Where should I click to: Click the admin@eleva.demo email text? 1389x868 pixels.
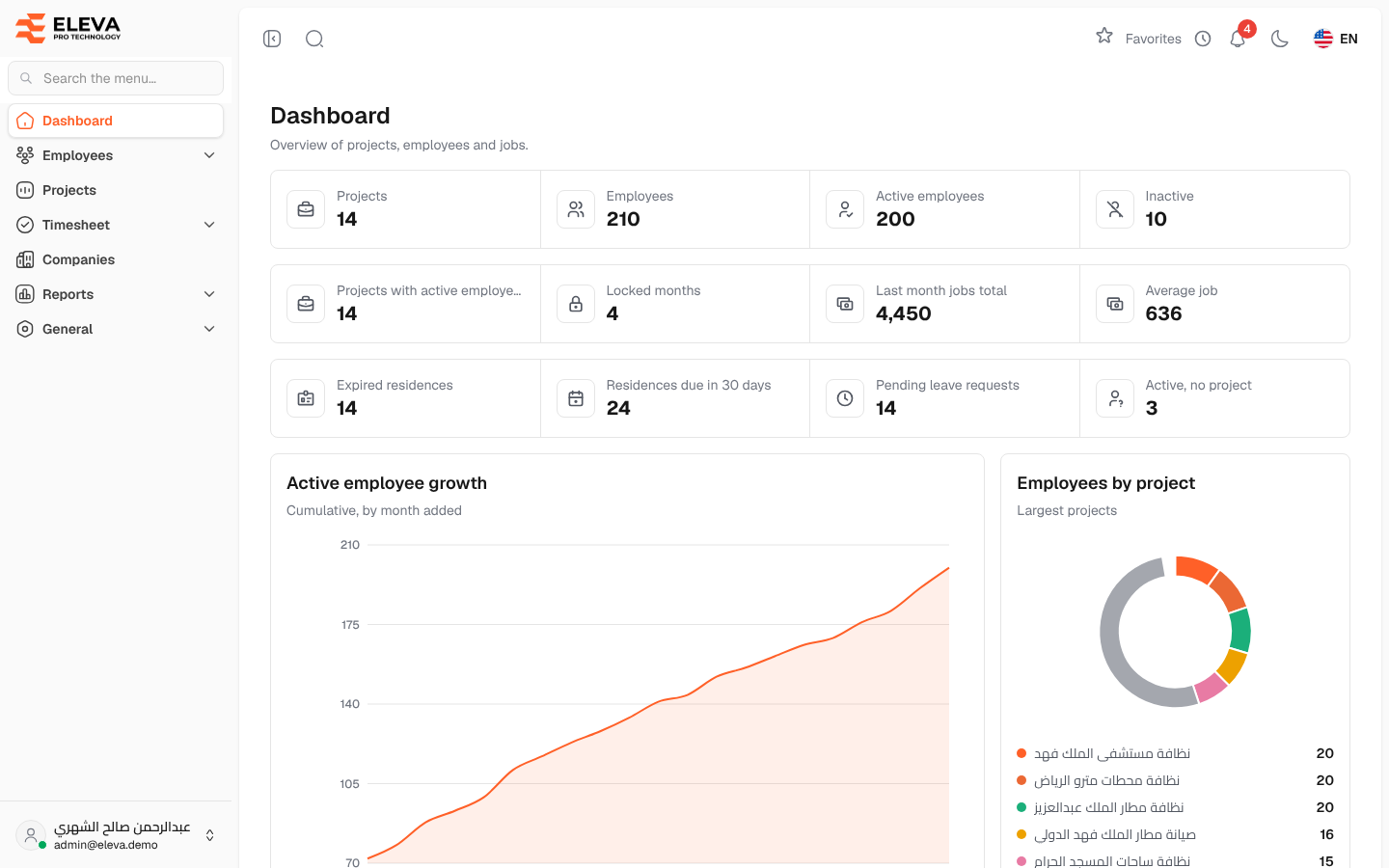pyautogui.click(x=106, y=845)
